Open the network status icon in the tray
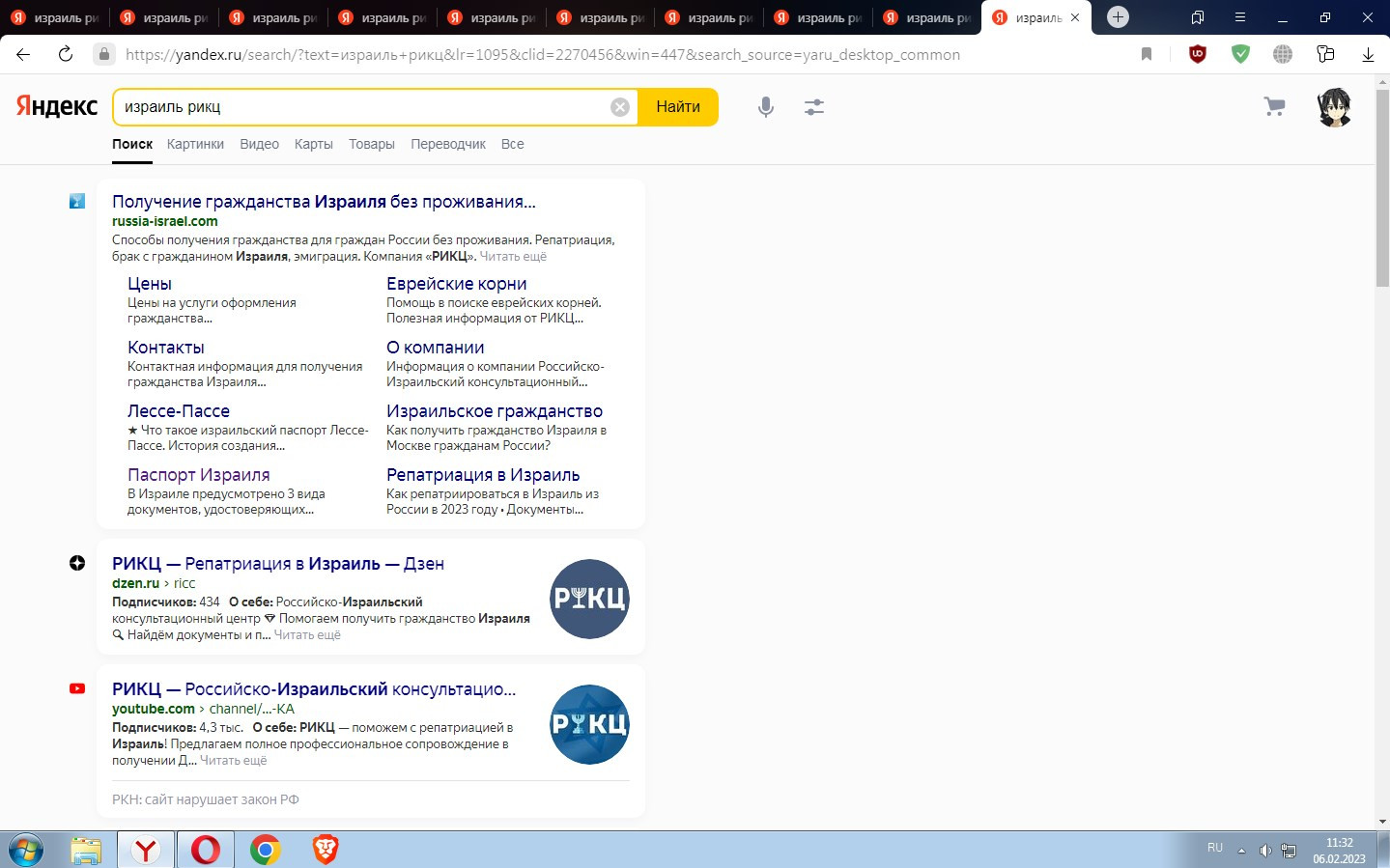Viewport: 1390px width, 868px height. (1289, 851)
